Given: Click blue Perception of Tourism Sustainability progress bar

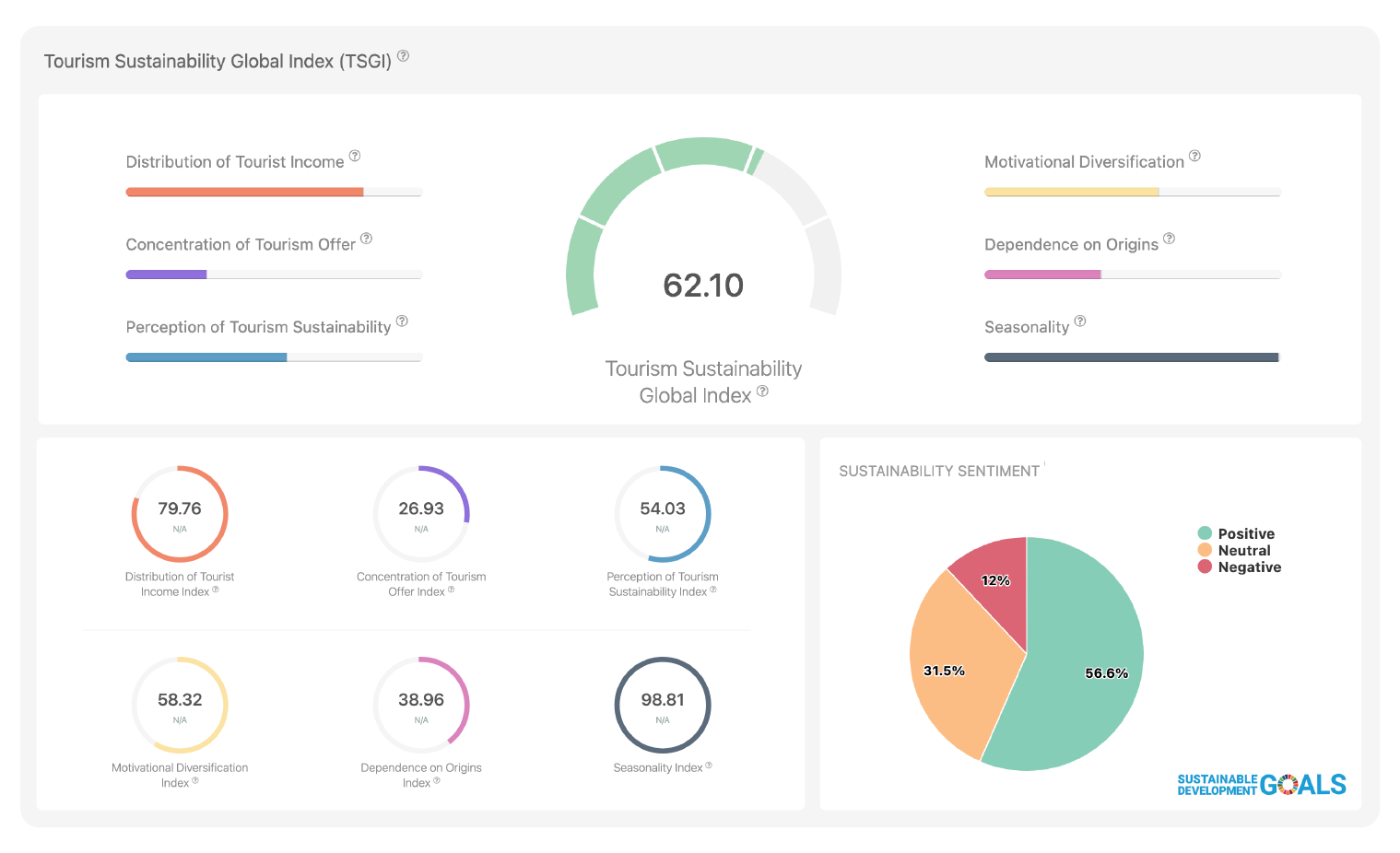Looking at the screenshot, I should pyautogui.click(x=274, y=357).
